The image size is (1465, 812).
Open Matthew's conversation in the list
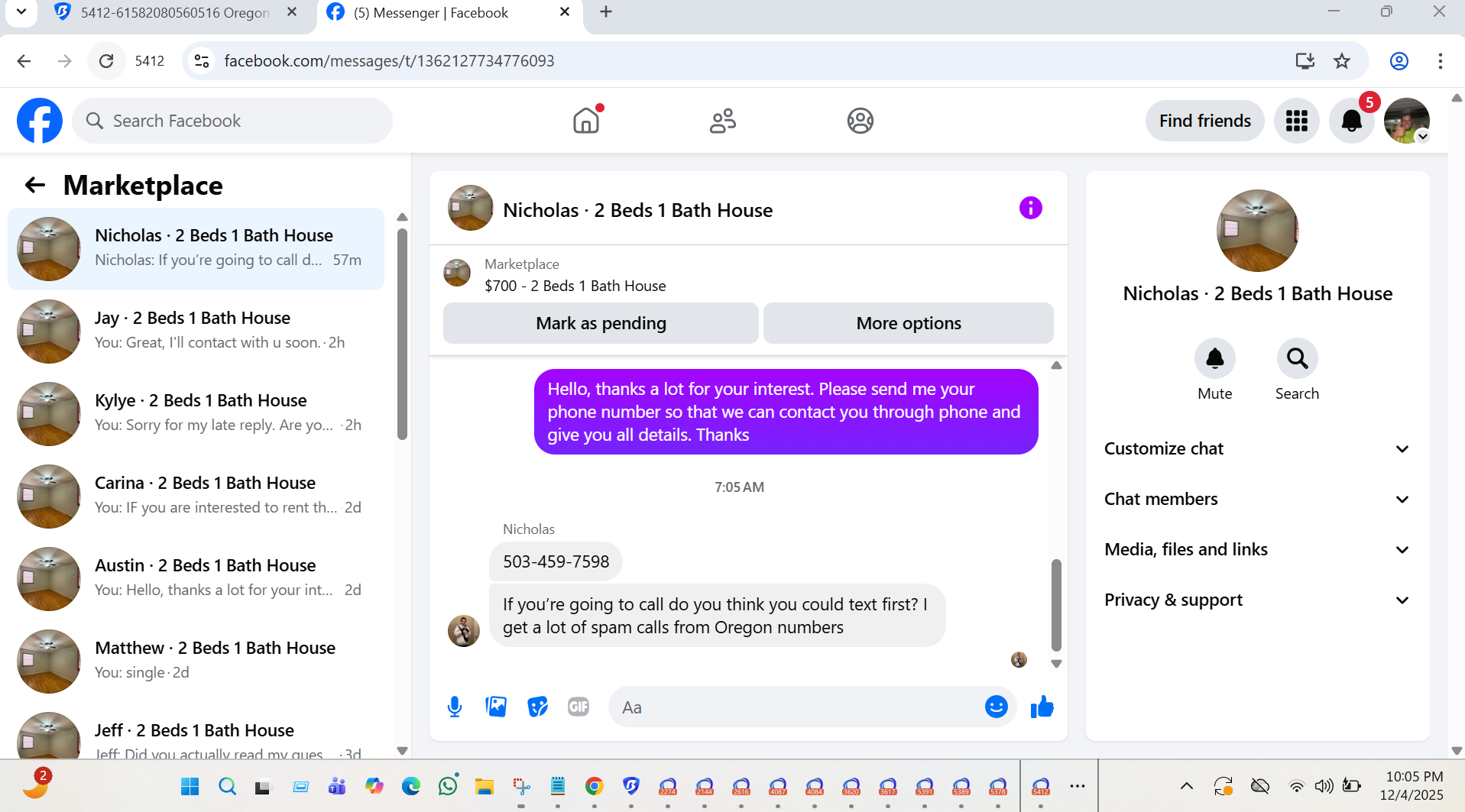click(196, 662)
